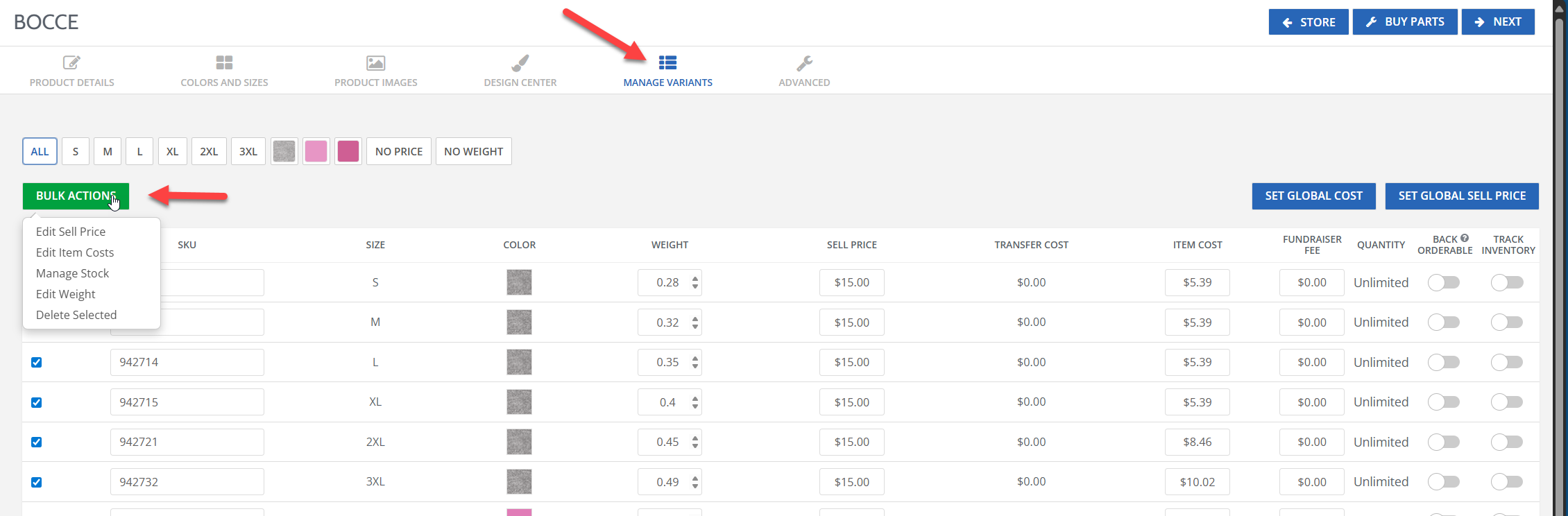
Task: Choose Edit Sell Price from the menu
Action: (71, 232)
